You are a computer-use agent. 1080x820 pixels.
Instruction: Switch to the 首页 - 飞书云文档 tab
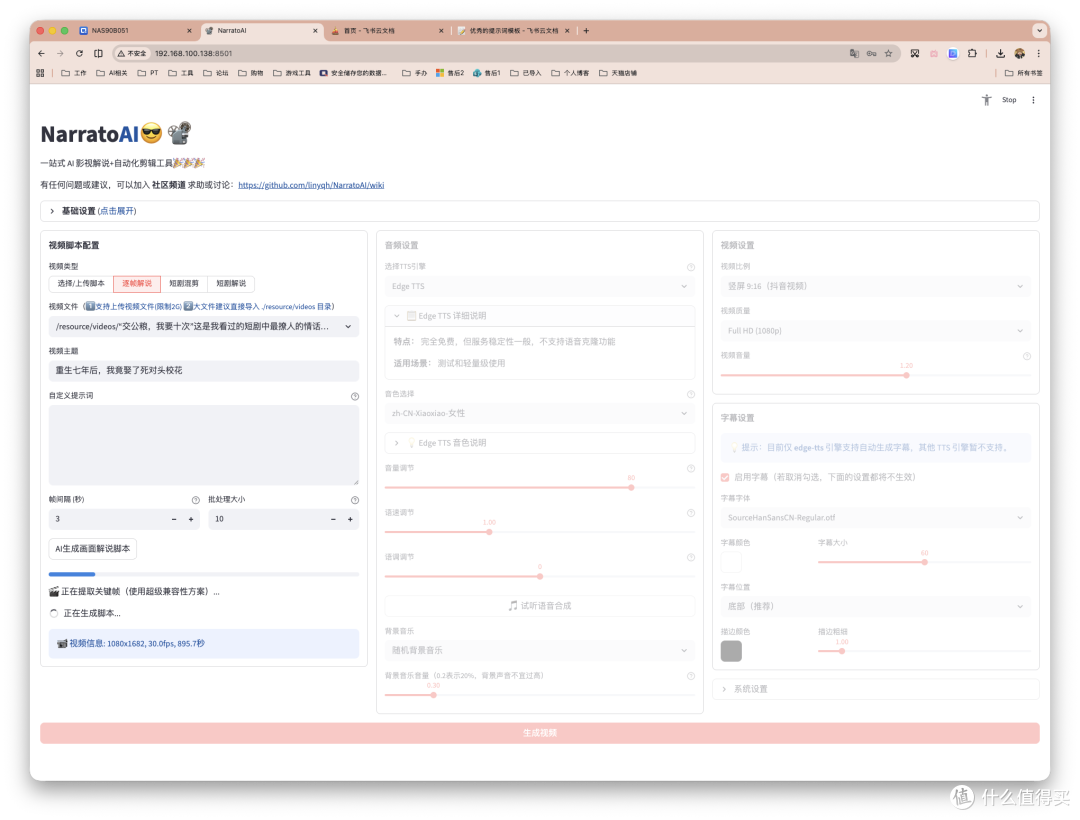pos(387,31)
